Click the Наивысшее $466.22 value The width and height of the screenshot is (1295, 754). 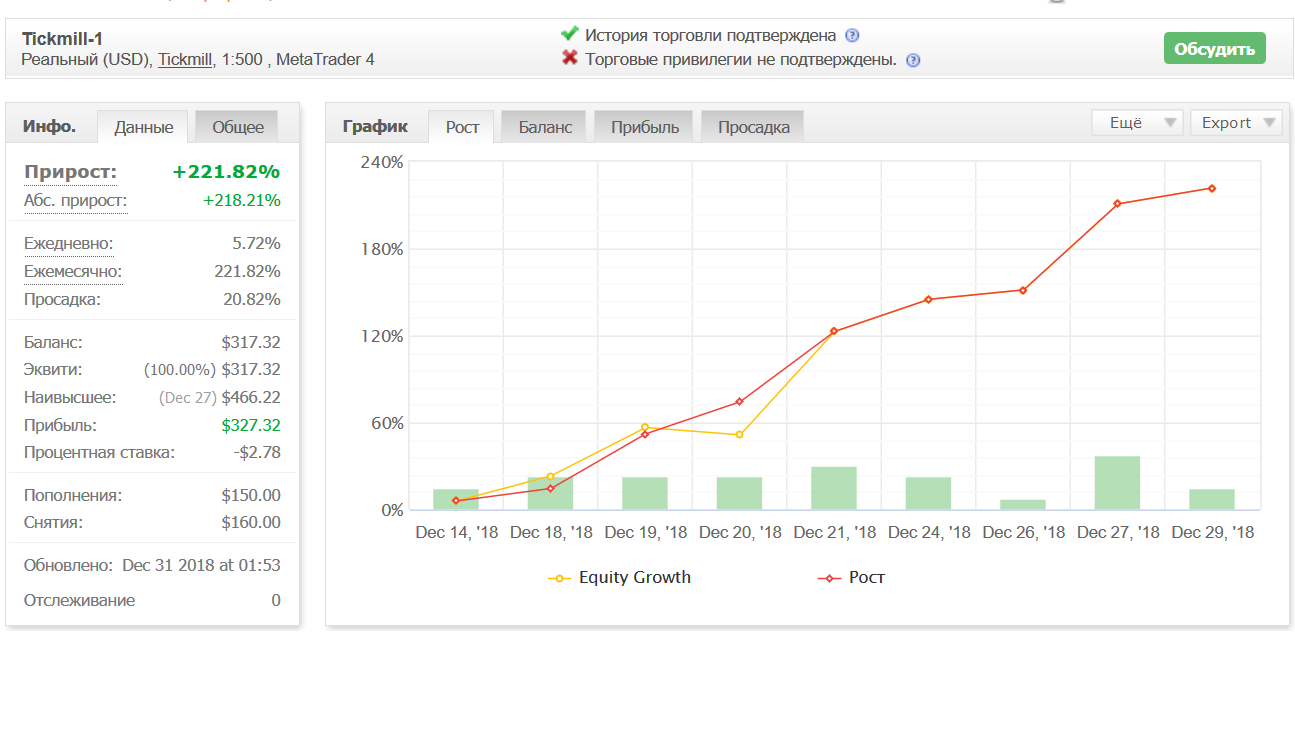[251, 397]
